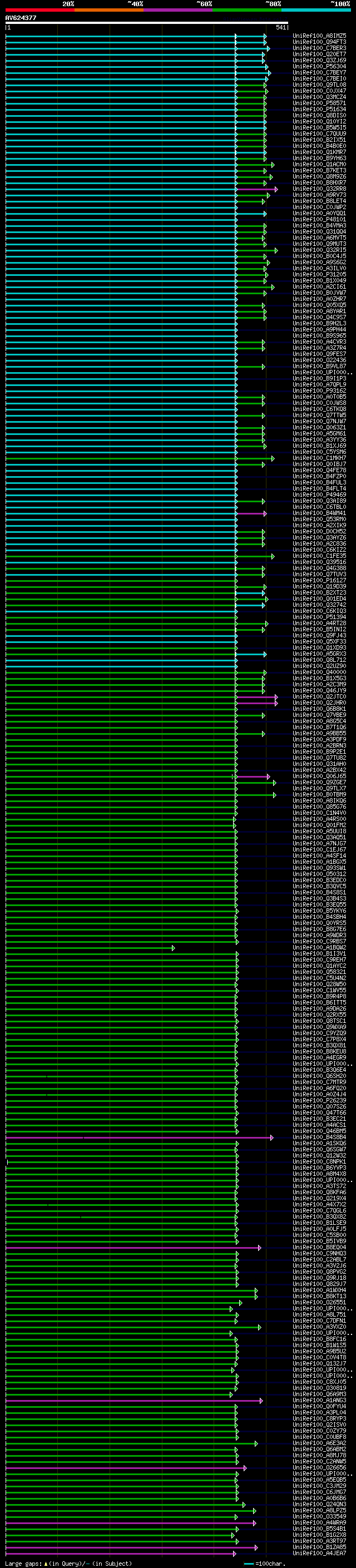This screenshot has height=1568, width=356.
Task: Open hit UniRef100_B4VMA3
Action: click(x=319, y=226)
